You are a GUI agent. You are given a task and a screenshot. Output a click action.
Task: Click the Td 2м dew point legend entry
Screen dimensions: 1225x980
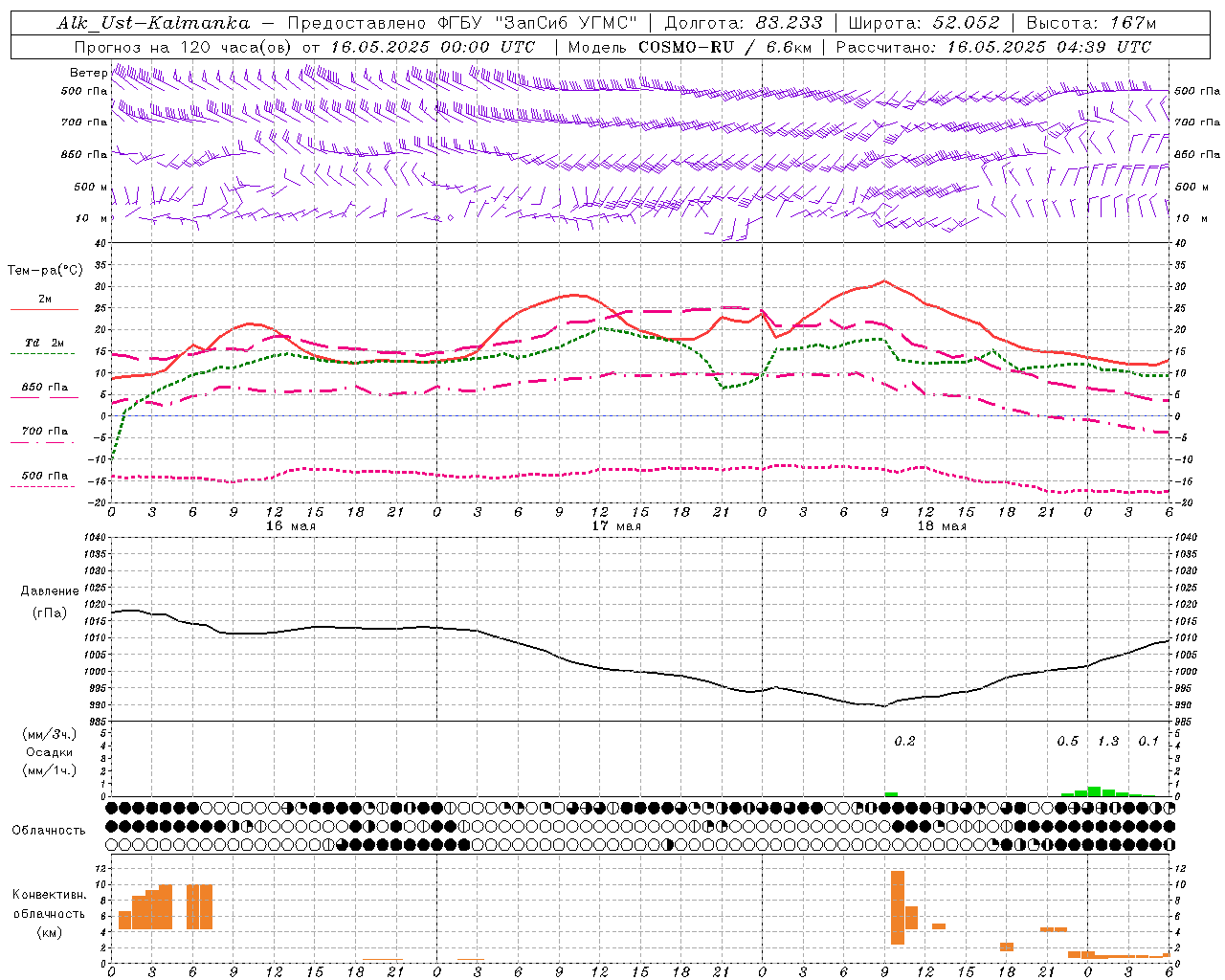[44, 343]
